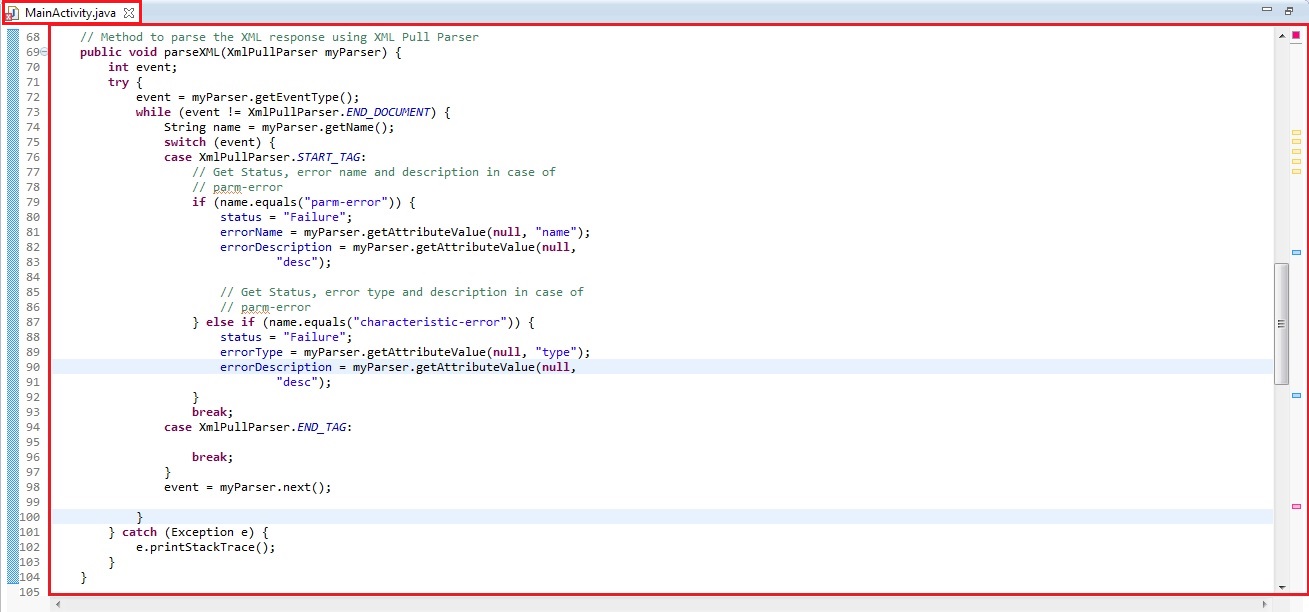Click the pink marker in overview ruler
The image size is (1309, 612).
click(x=1296, y=507)
